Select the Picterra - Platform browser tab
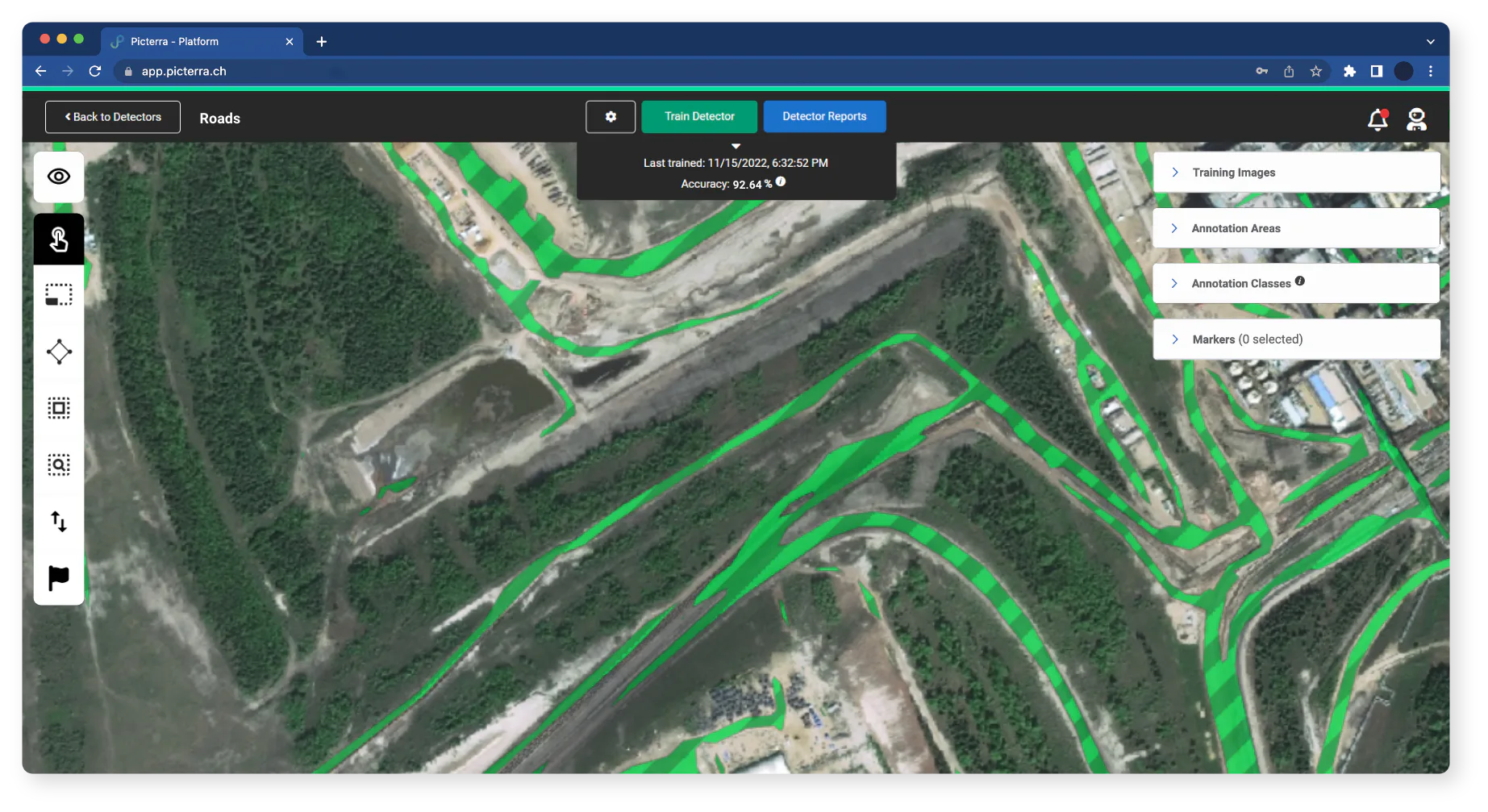 pyautogui.click(x=202, y=41)
